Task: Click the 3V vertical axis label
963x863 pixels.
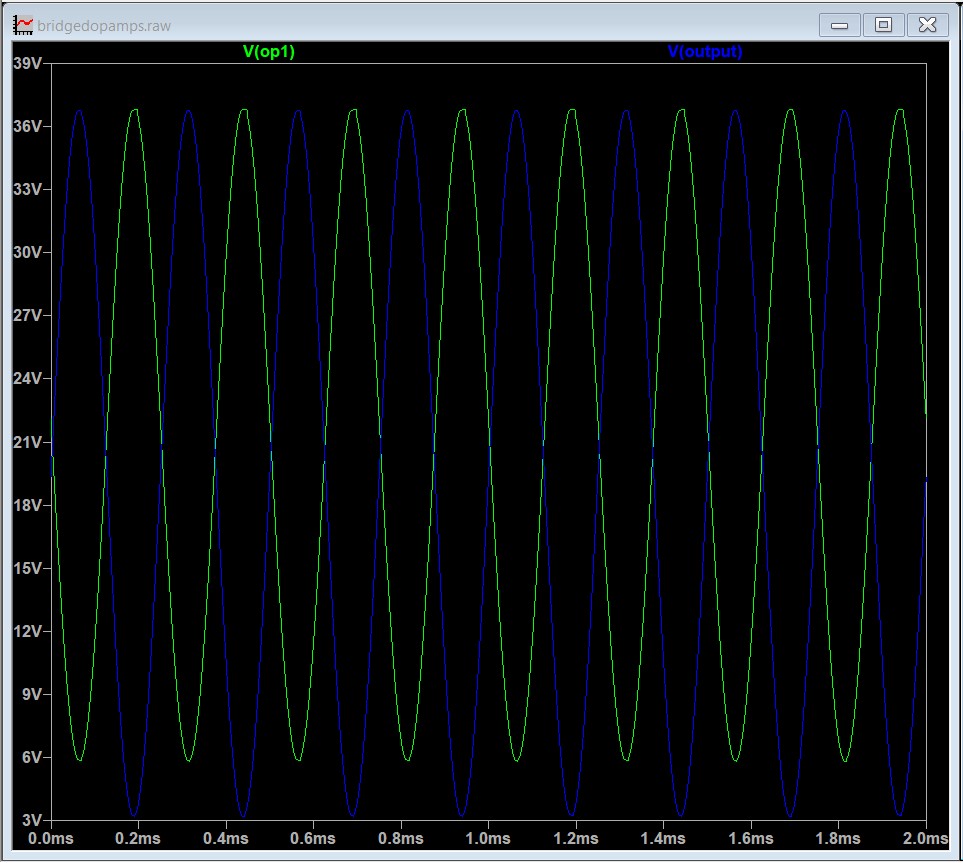Action: click(32, 820)
